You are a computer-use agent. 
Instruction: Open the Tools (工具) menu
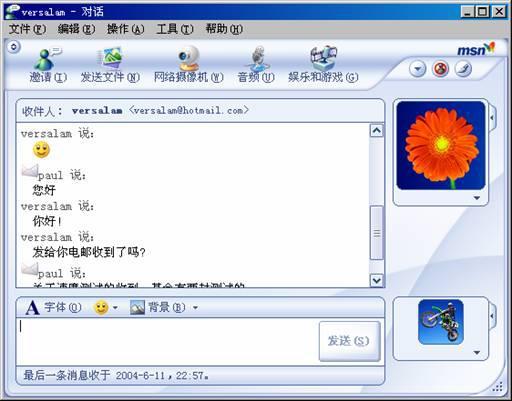pyautogui.click(x=175, y=29)
